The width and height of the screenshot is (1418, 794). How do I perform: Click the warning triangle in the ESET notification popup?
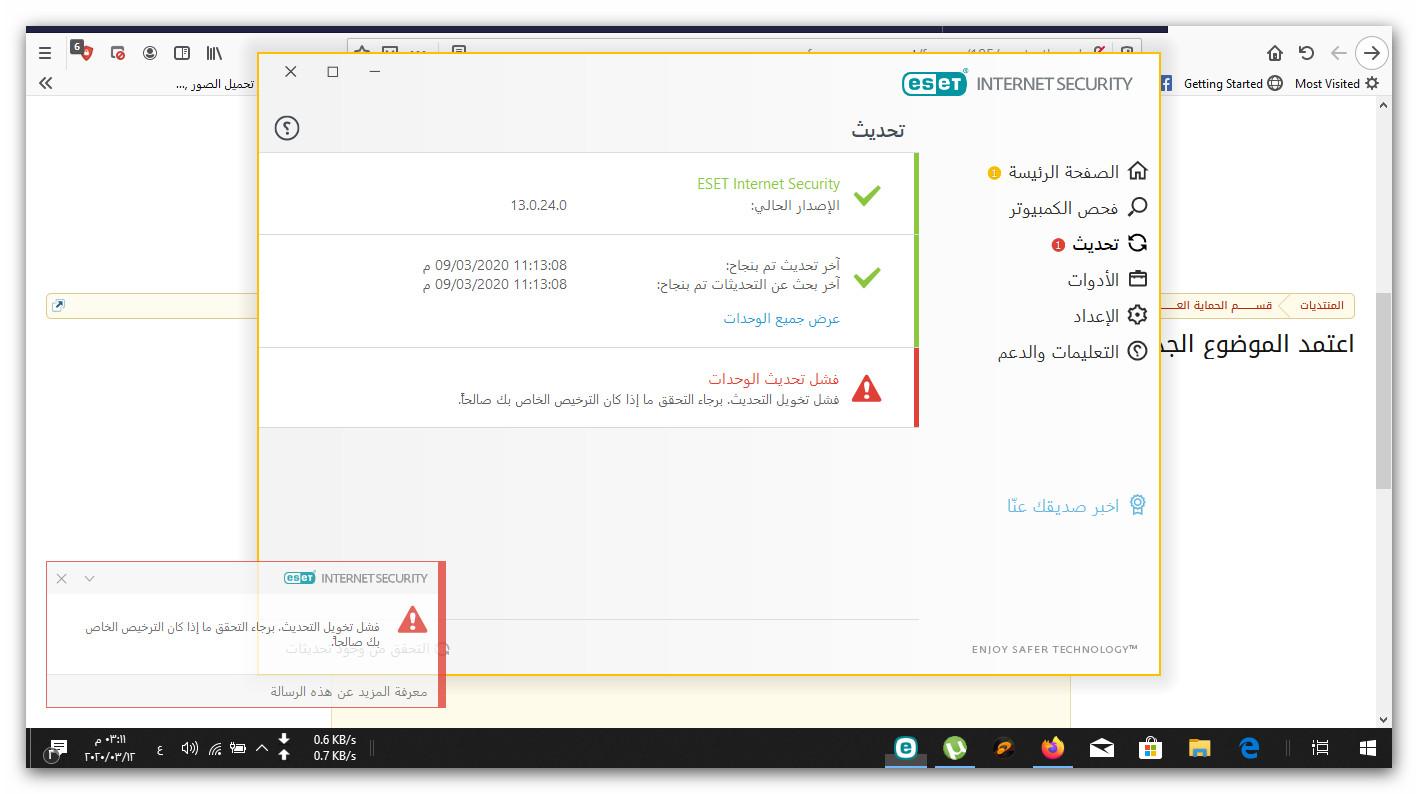412,620
